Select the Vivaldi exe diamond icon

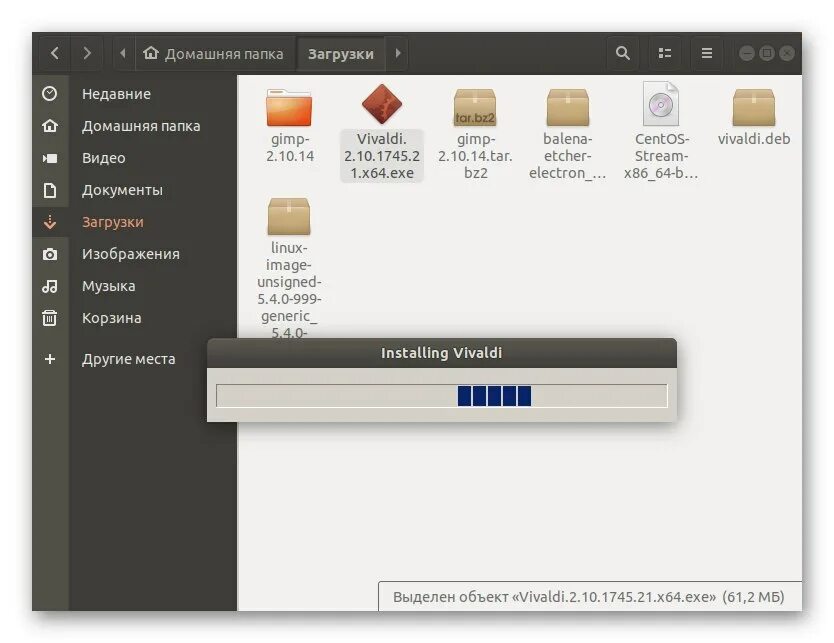point(381,104)
